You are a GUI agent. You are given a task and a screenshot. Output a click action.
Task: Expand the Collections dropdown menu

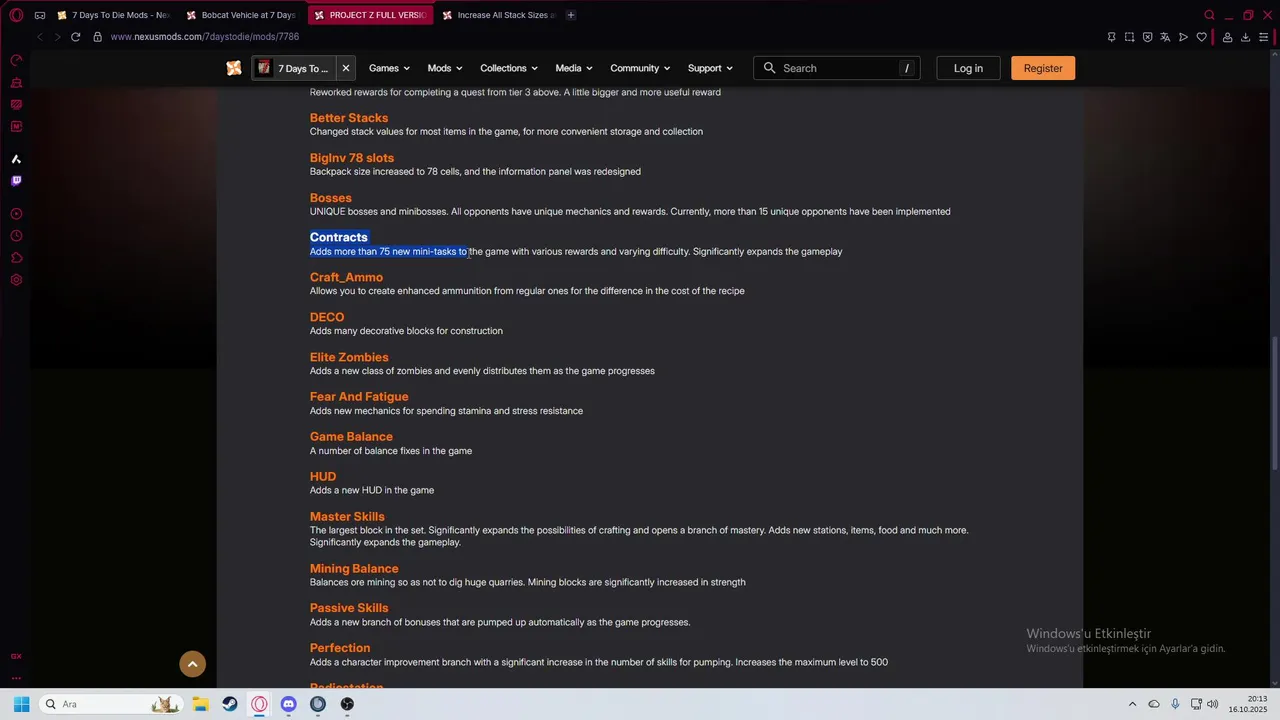[509, 68]
